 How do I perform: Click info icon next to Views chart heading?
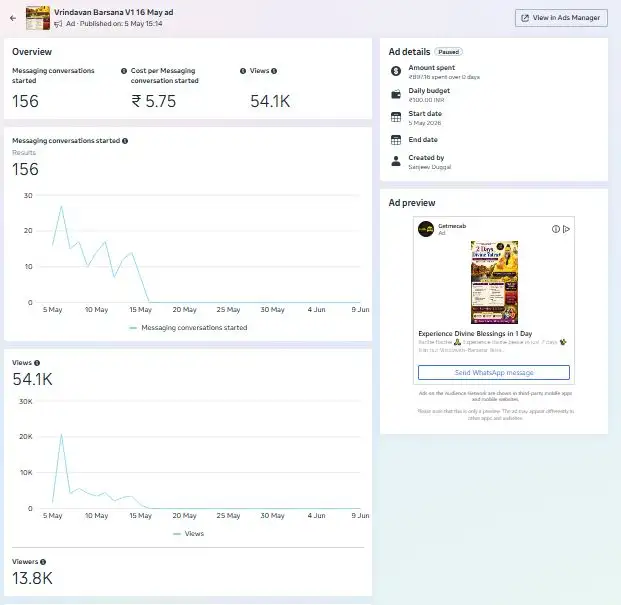(37, 363)
